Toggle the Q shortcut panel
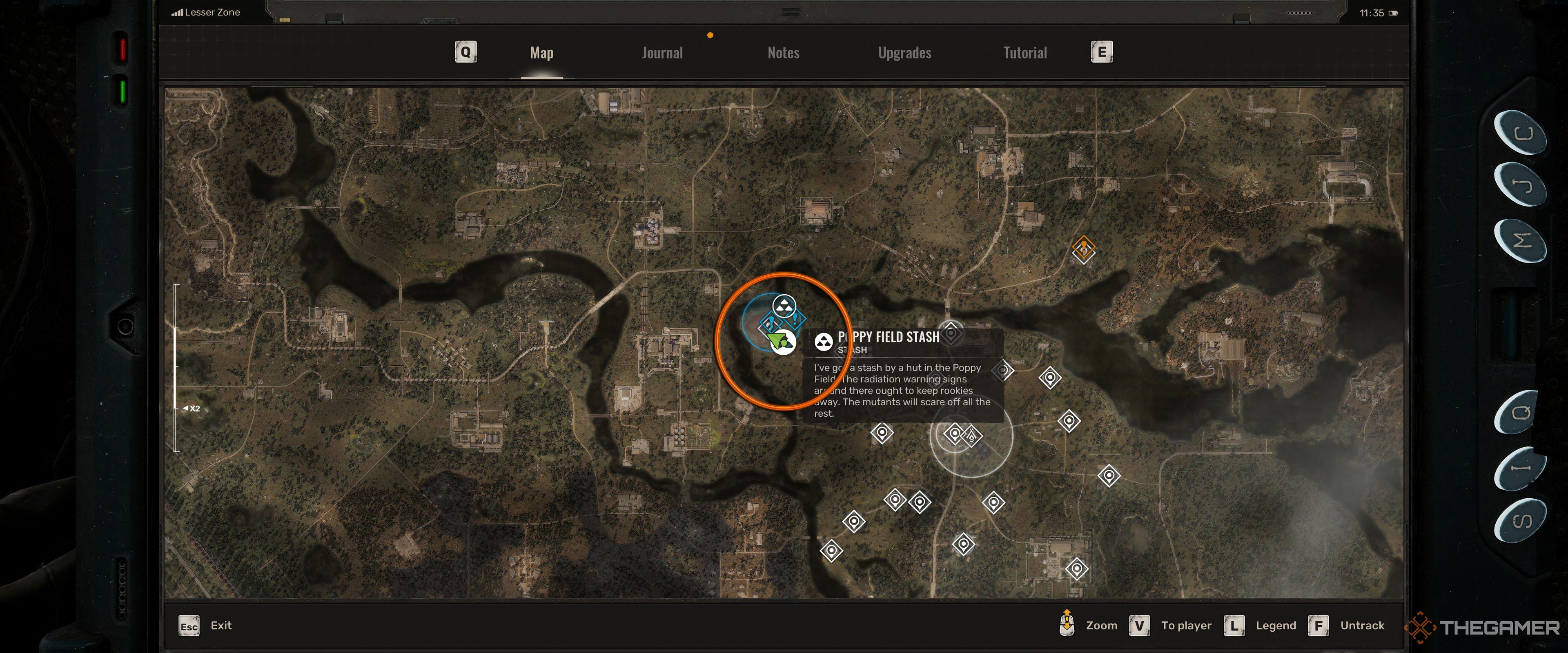This screenshot has width=1568, height=653. 465,52
